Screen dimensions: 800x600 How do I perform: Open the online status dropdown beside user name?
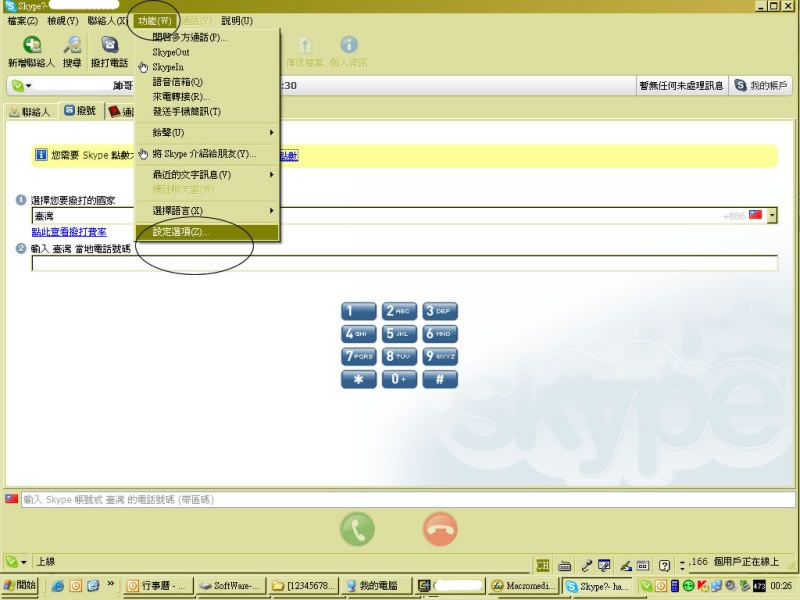21,86
